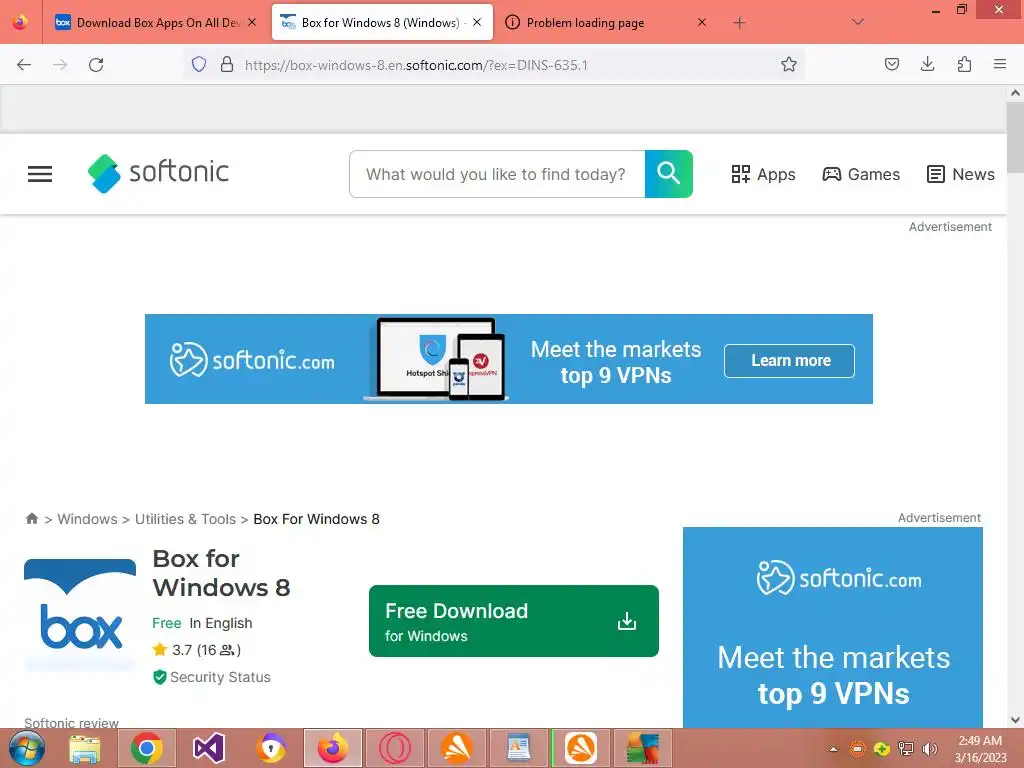
Task: Go back to the previous page
Action: [24, 65]
